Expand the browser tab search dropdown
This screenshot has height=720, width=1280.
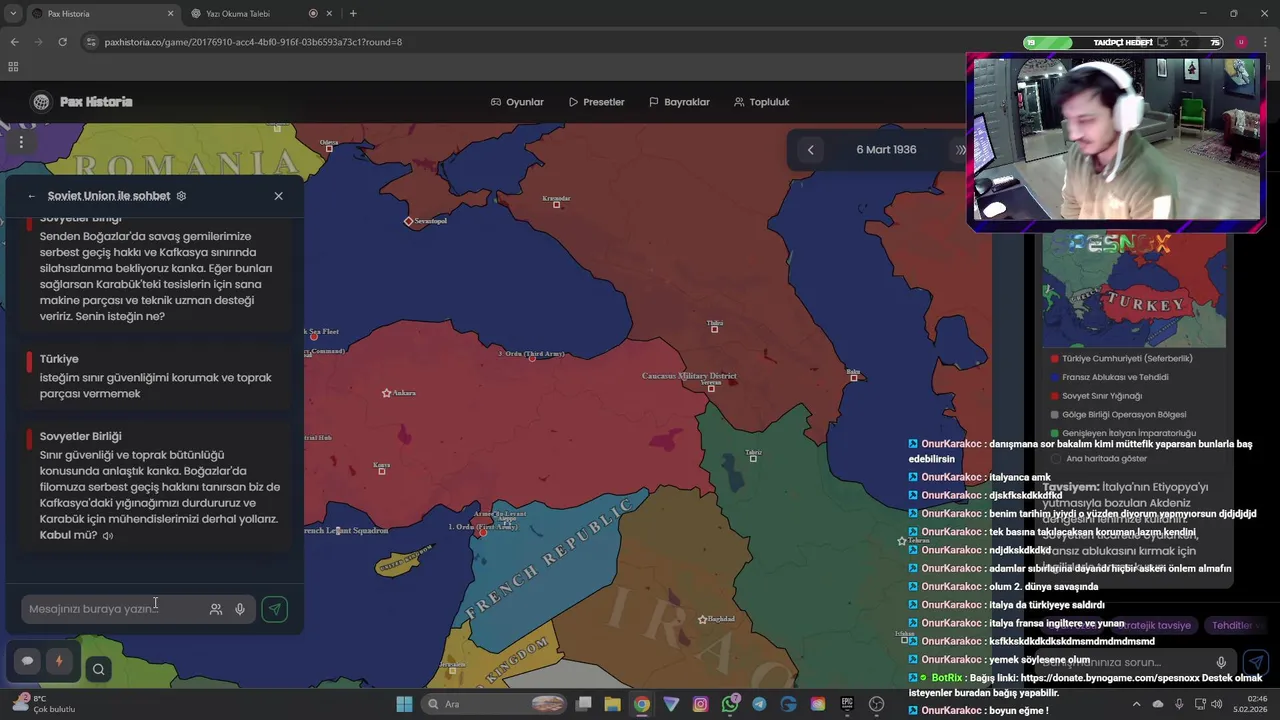pyautogui.click(x=13, y=14)
